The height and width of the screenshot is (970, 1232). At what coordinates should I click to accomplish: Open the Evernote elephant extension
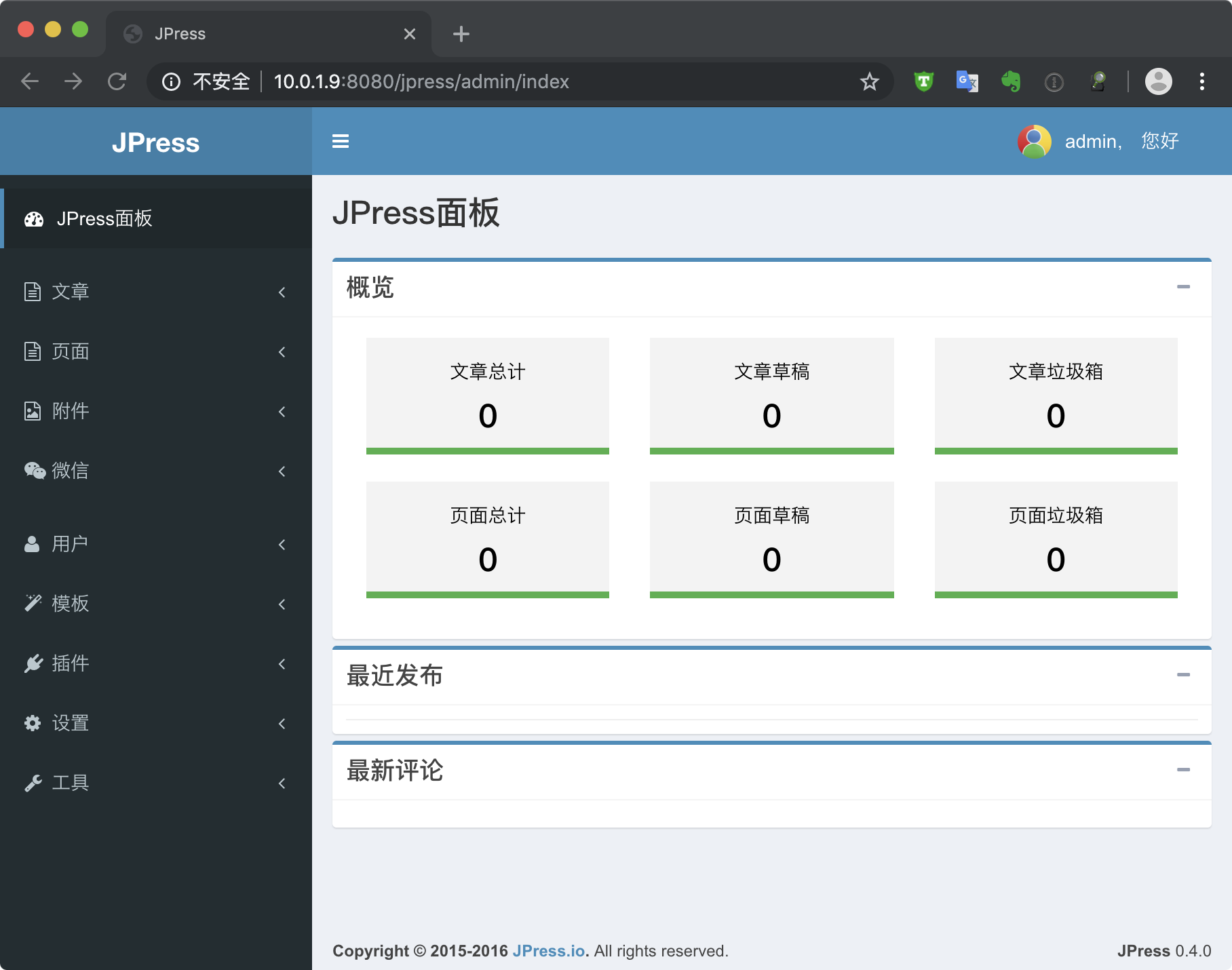[x=1011, y=81]
